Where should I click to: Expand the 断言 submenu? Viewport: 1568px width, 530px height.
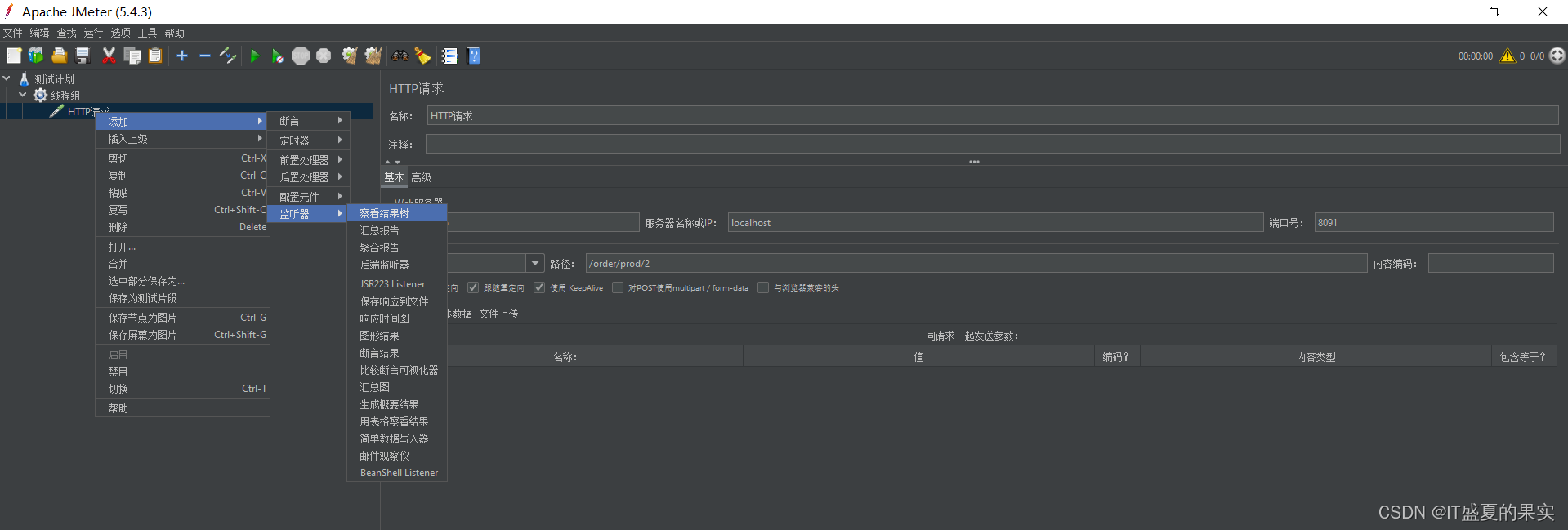pos(309,121)
